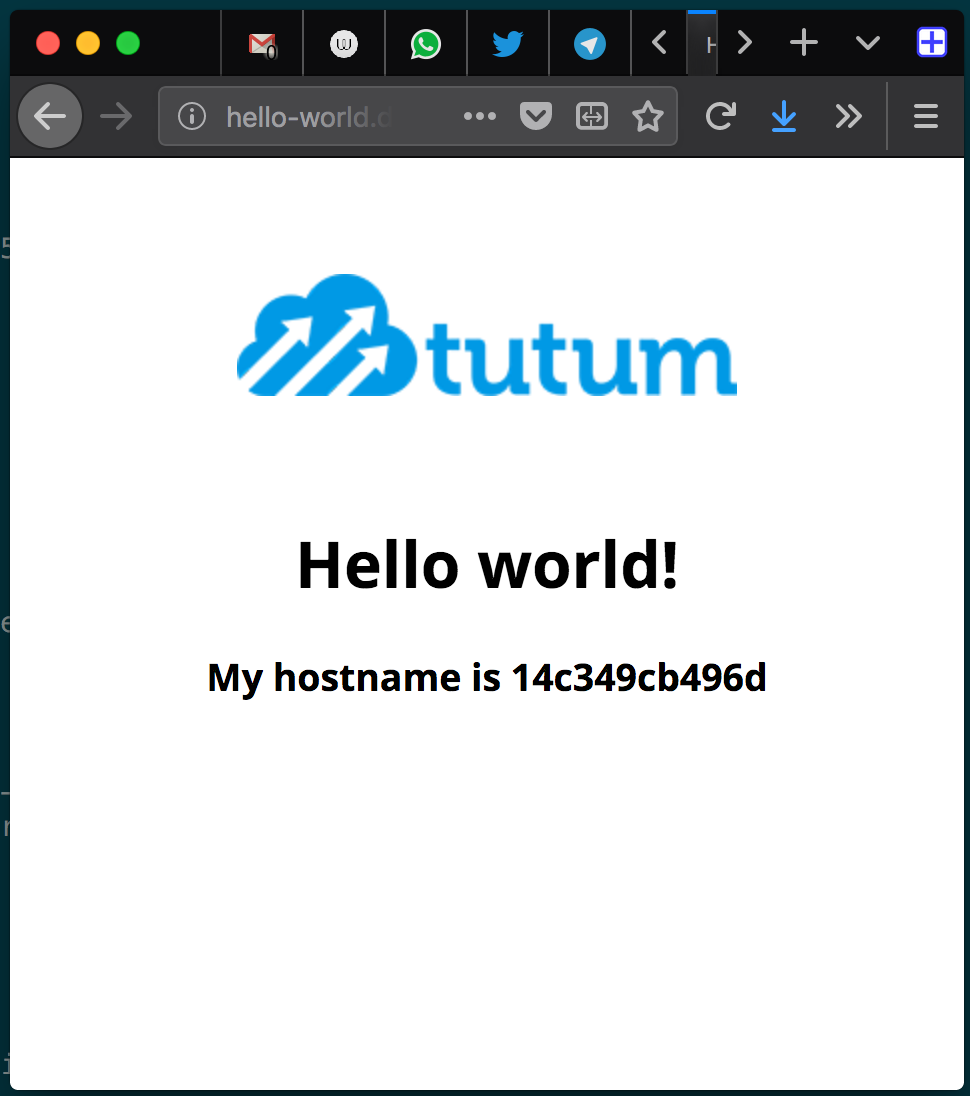Open the page actions three-dots menu
Screen dimensions: 970x1096
click(x=479, y=116)
